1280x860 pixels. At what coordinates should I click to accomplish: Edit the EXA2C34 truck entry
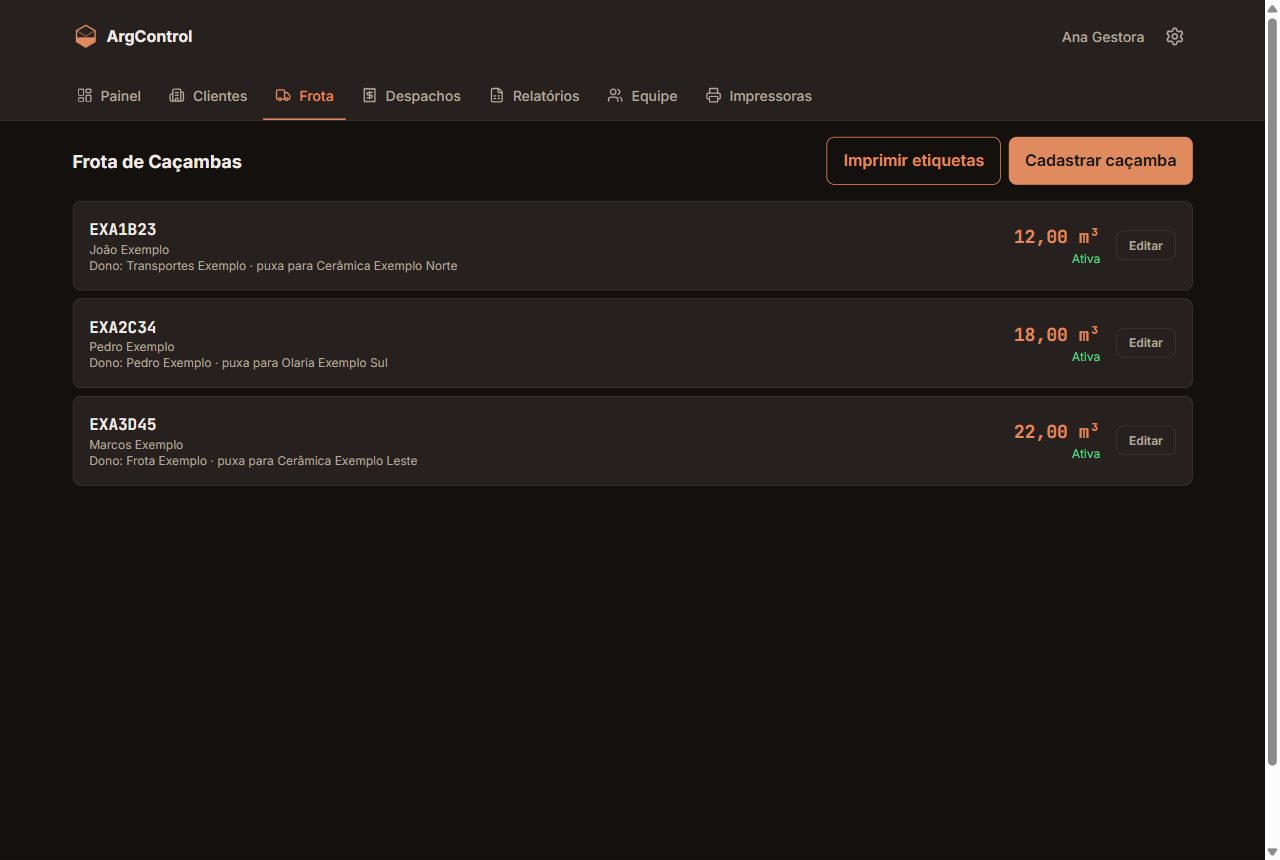click(1145, 343)
